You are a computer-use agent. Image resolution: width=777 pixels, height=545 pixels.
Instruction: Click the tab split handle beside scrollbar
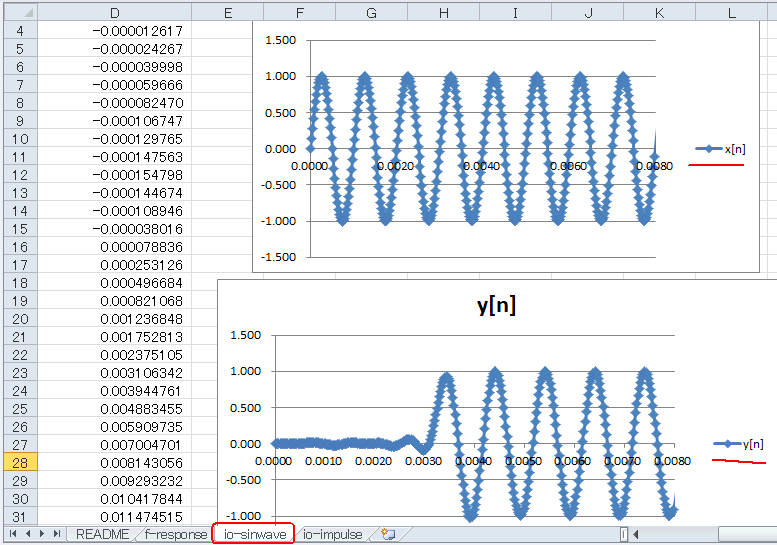624,534
